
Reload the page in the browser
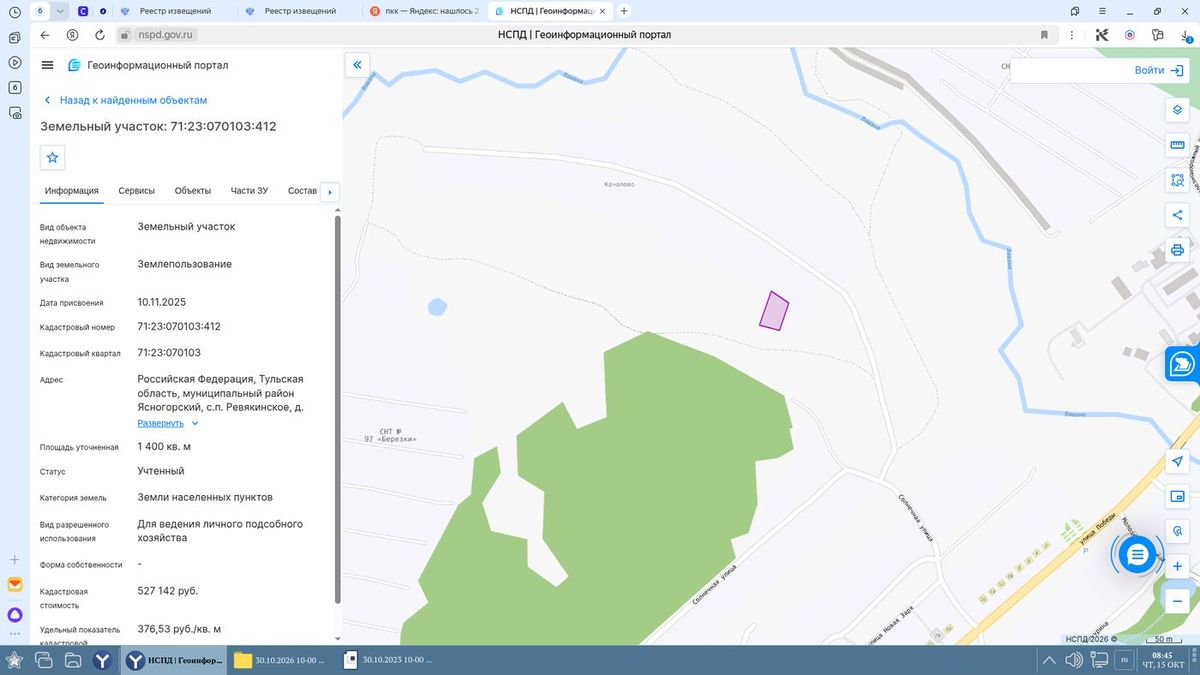100,34
